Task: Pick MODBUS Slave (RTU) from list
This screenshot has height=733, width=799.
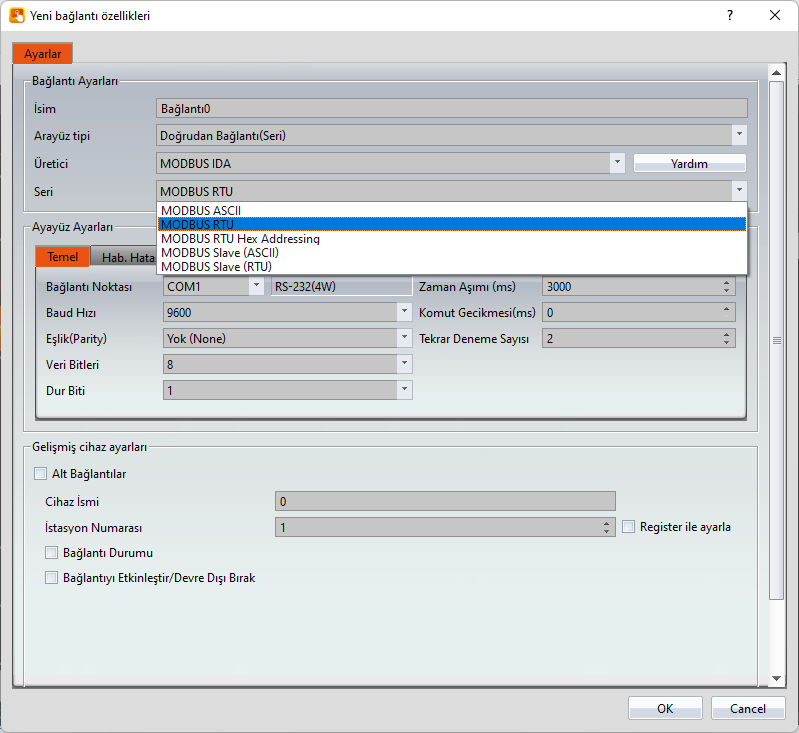Action: pos(215,267)
